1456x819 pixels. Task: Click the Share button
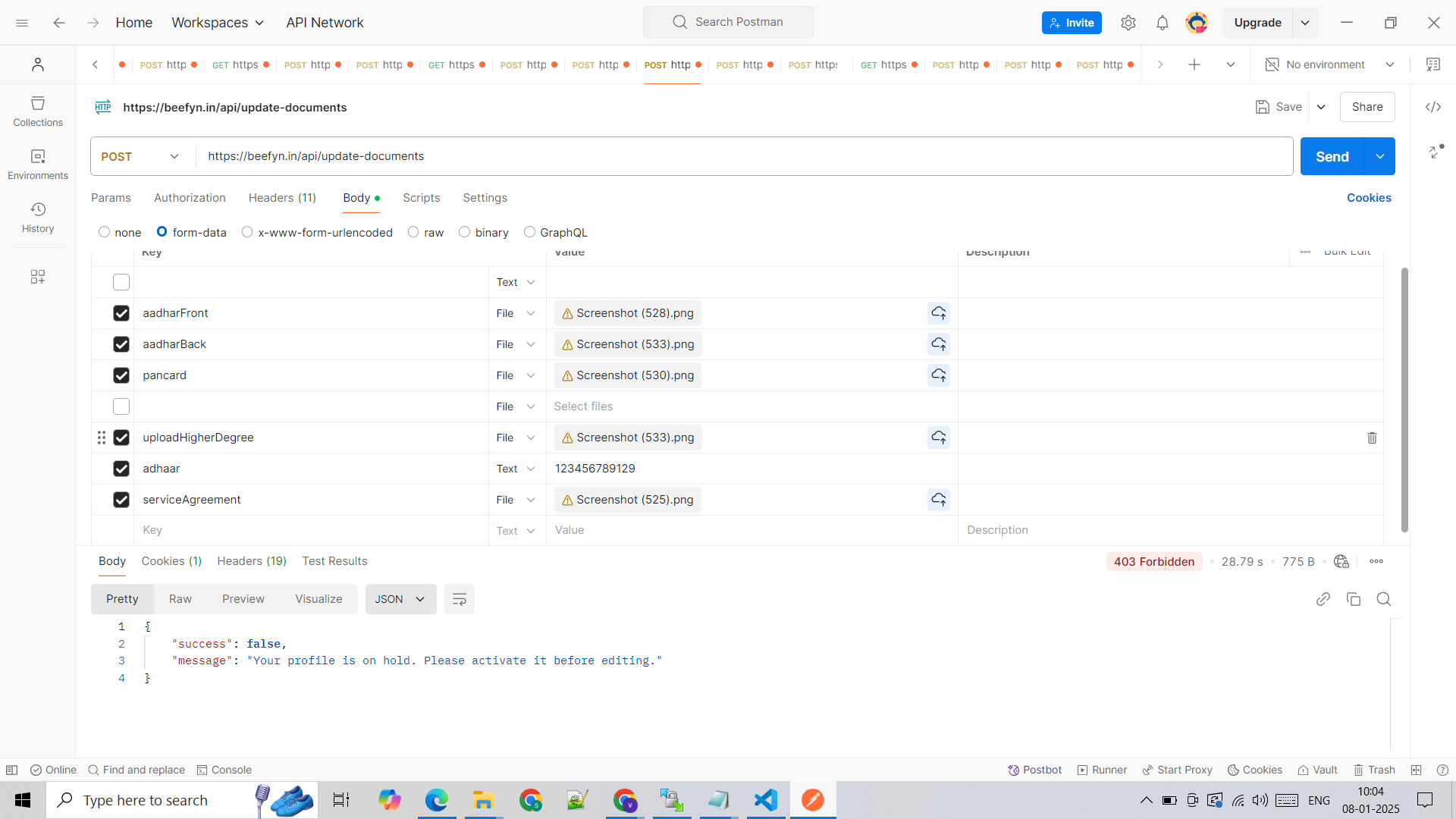click(x=1367, y=107)
